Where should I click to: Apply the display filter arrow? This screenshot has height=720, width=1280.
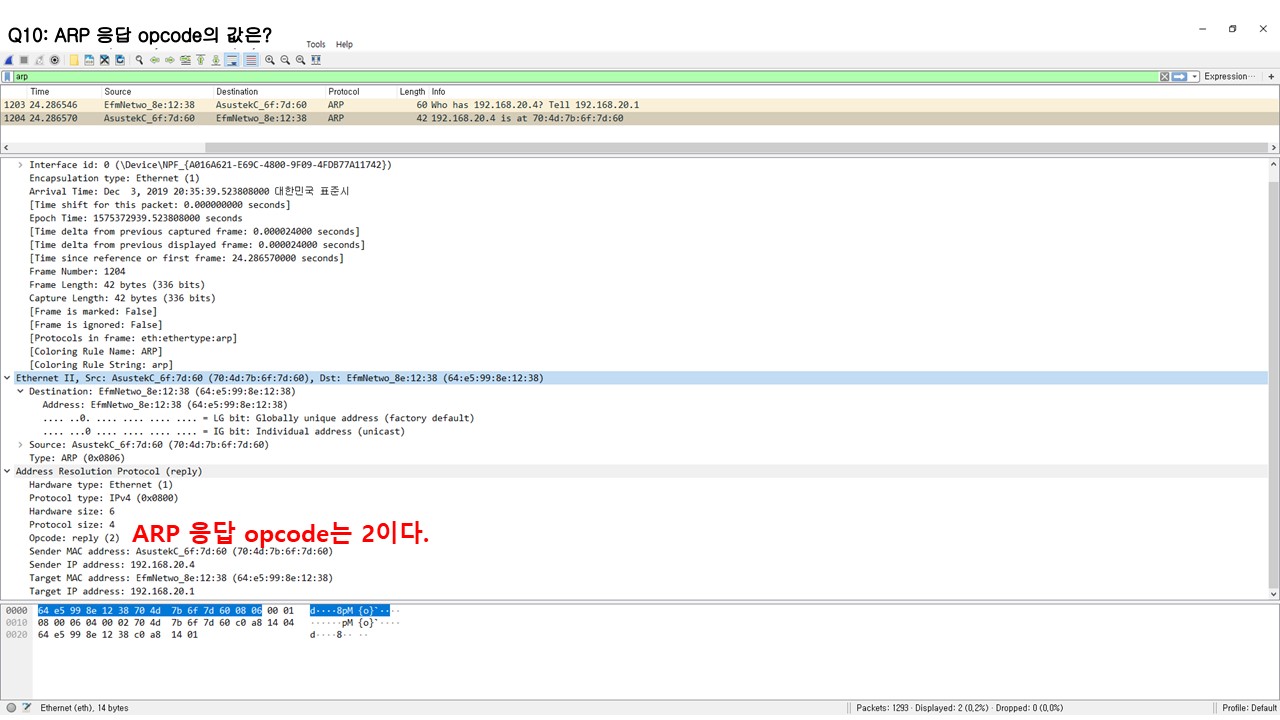point(1179,77)
